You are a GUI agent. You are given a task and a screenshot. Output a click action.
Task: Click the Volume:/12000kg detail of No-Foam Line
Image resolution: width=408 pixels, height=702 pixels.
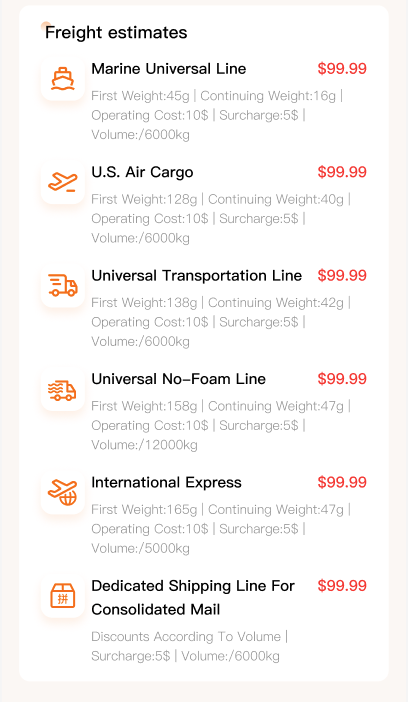point(144,445)
